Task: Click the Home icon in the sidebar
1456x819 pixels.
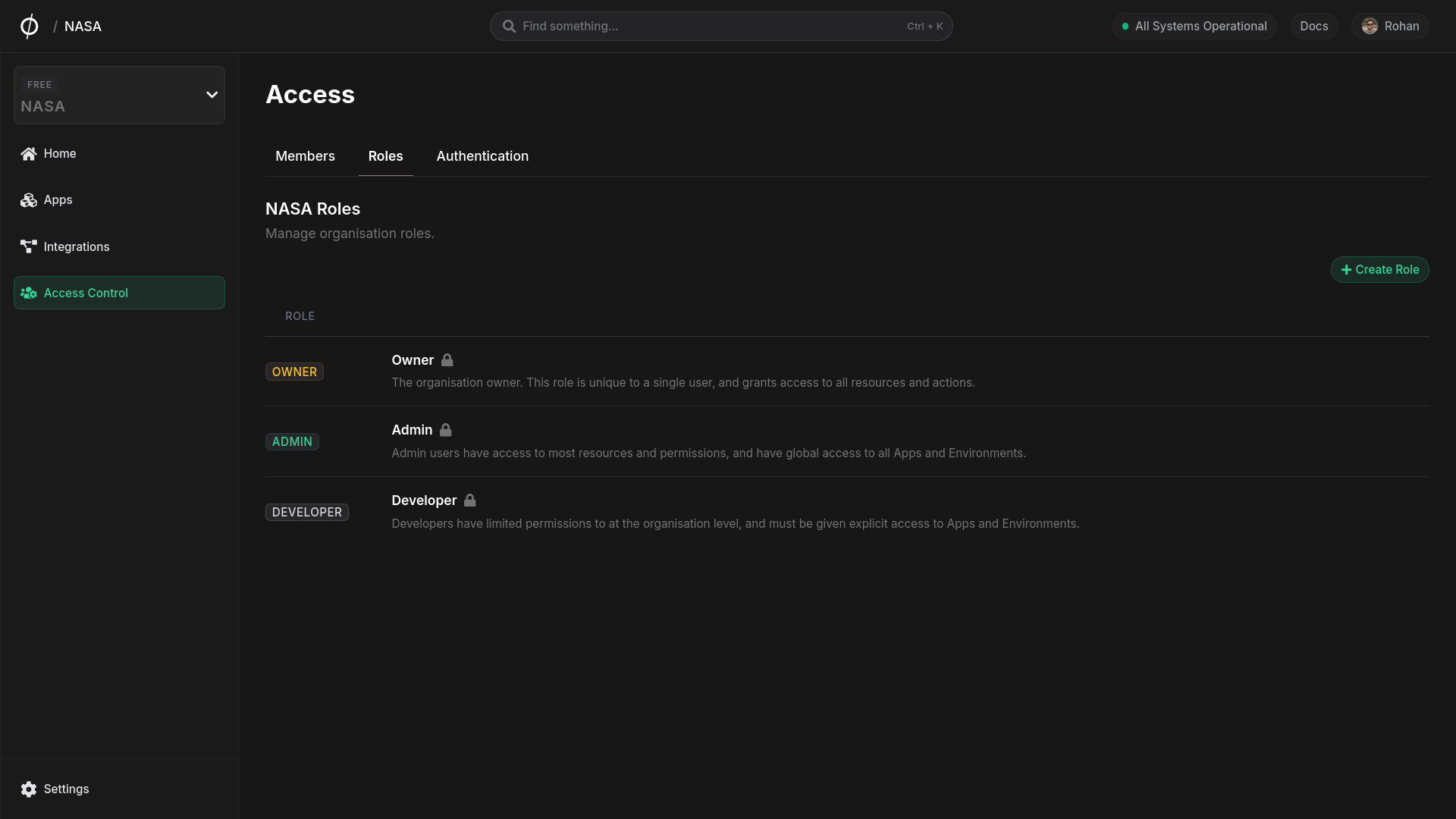Action: click(x=29, y=154)
